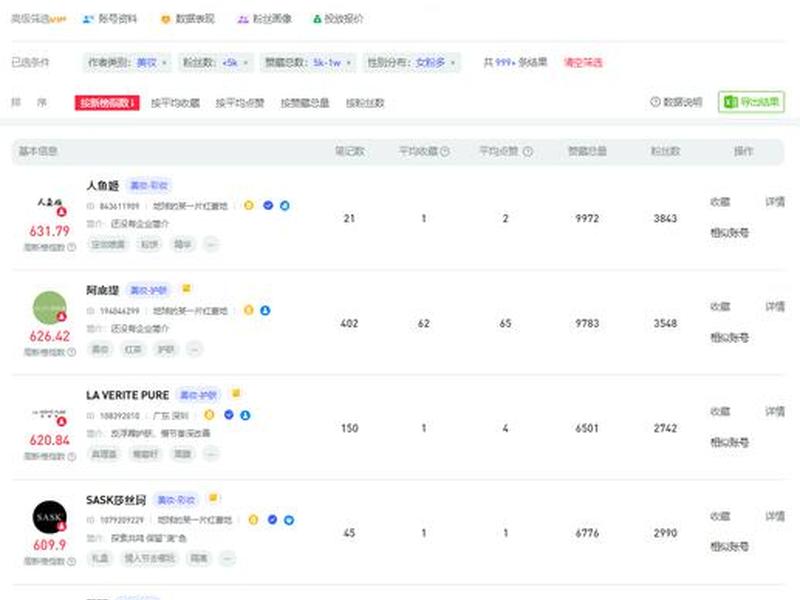Click the yellow flag icon beside SASK莎丝珂
This screenshot has width=800, height=600.
pos(213,498)
